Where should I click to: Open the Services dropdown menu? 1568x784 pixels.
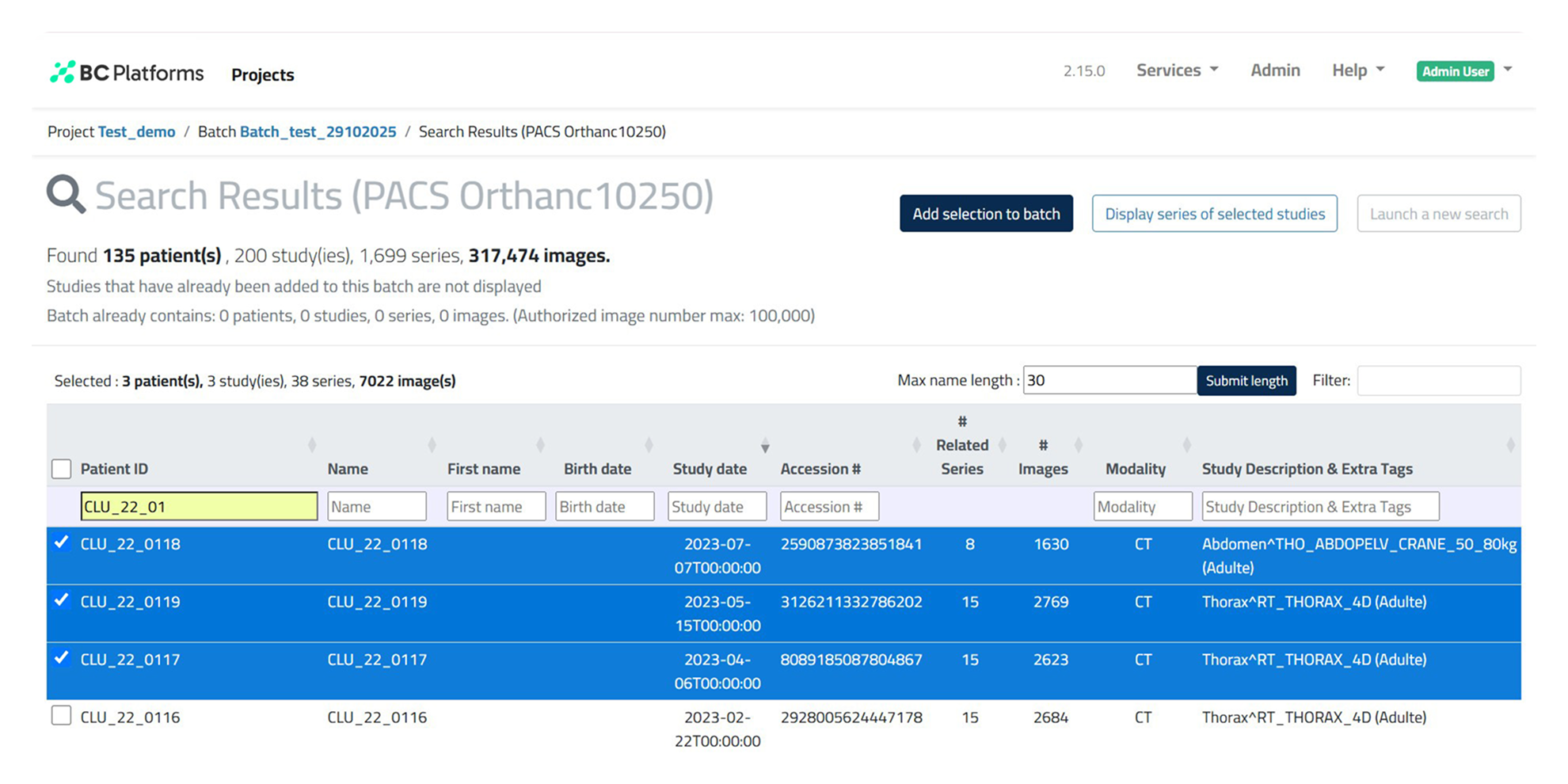click(1177, 70)
